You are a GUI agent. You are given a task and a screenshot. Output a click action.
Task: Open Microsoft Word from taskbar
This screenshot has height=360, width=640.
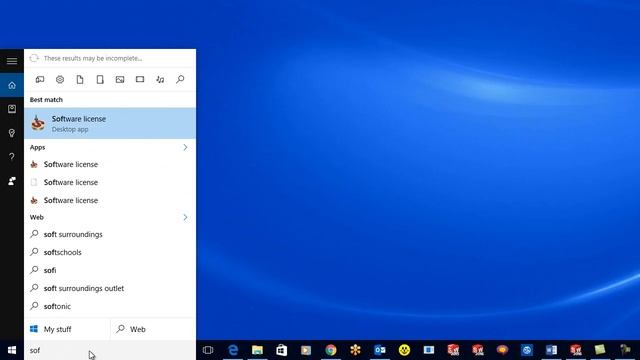click(x=551, y=350)
